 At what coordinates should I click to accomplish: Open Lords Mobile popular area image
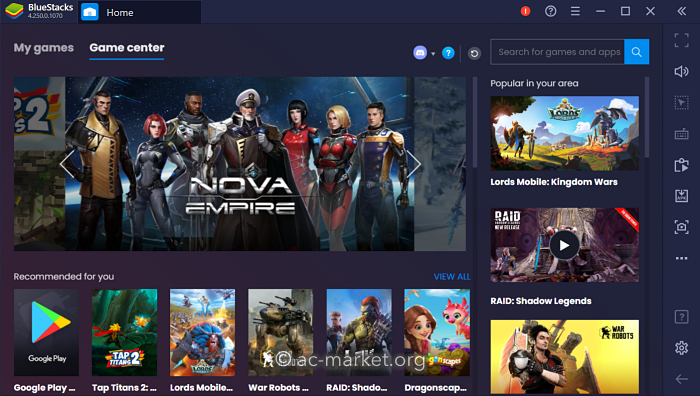[x=564, y=133]
